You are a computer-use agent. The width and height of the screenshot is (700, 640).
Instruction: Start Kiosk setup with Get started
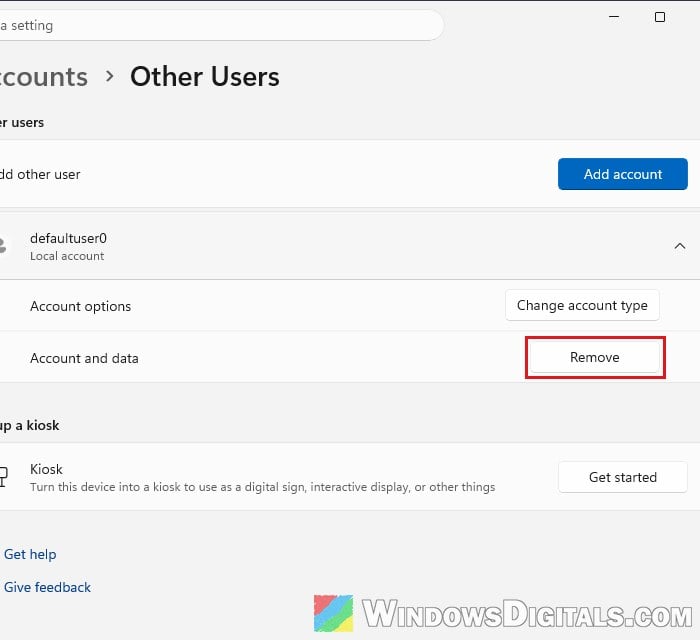(622, 477)
